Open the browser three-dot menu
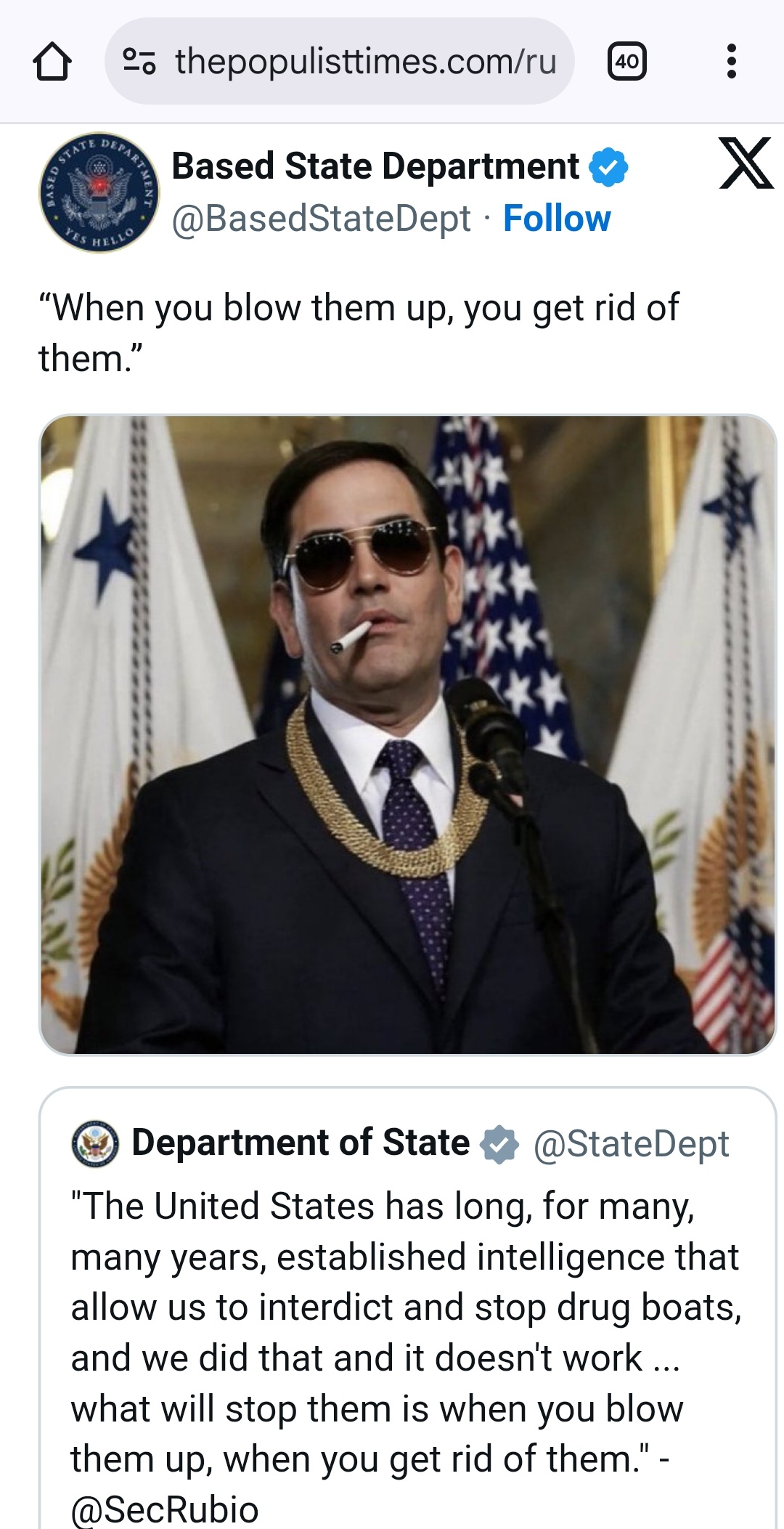The width and height of the screenshot is (784, 1529). pyautogui.click(x=731, y=61)
